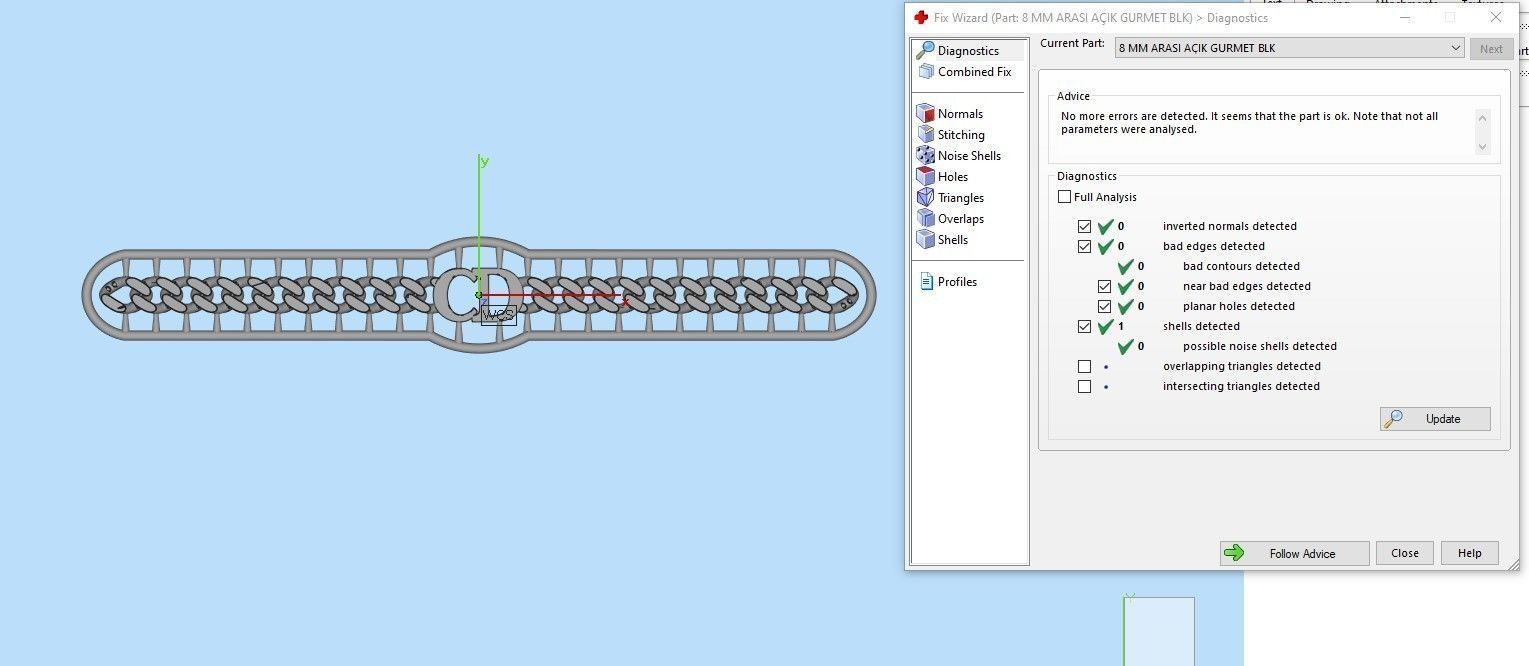The height and width of the screenshot is (666, 1529).
Task: Click the Help button
Action: pos(1469,553)
